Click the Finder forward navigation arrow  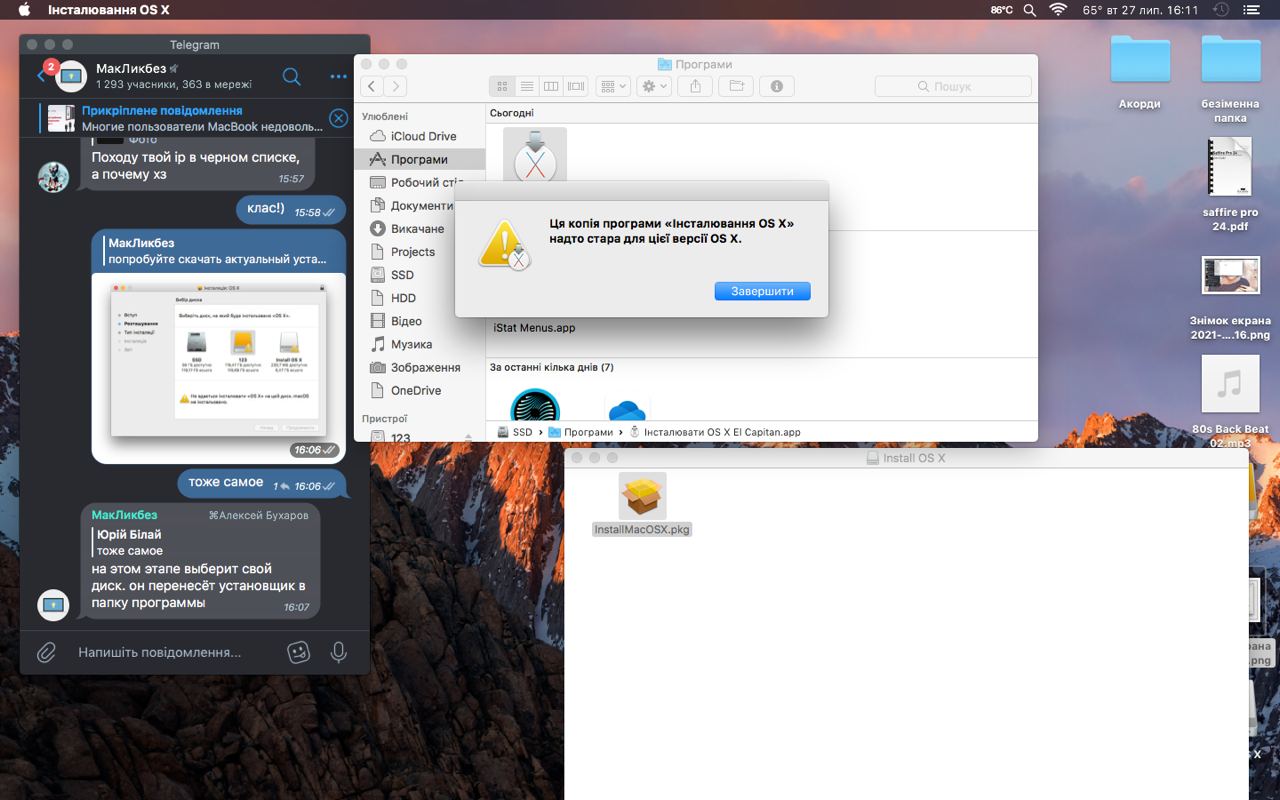point(396,86)
